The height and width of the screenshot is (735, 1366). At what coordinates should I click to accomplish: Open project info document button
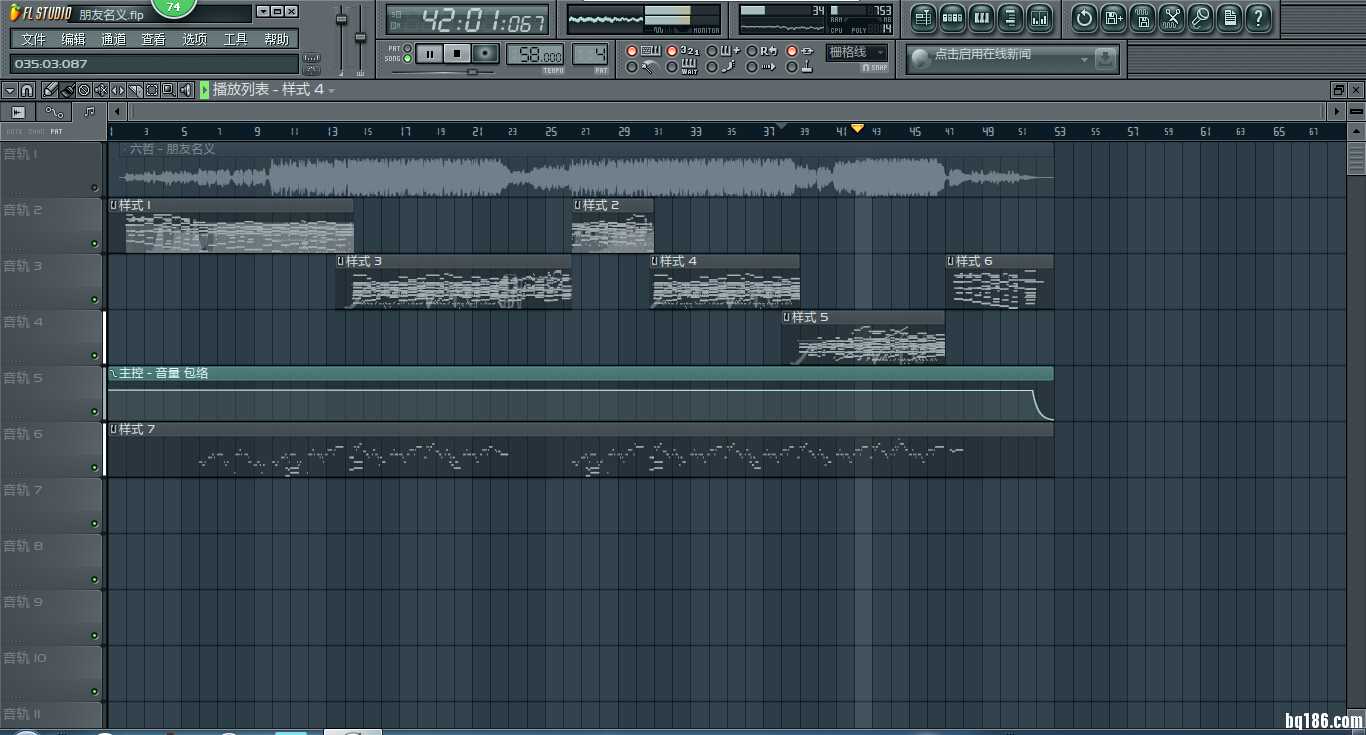[x=1229, y=17]
